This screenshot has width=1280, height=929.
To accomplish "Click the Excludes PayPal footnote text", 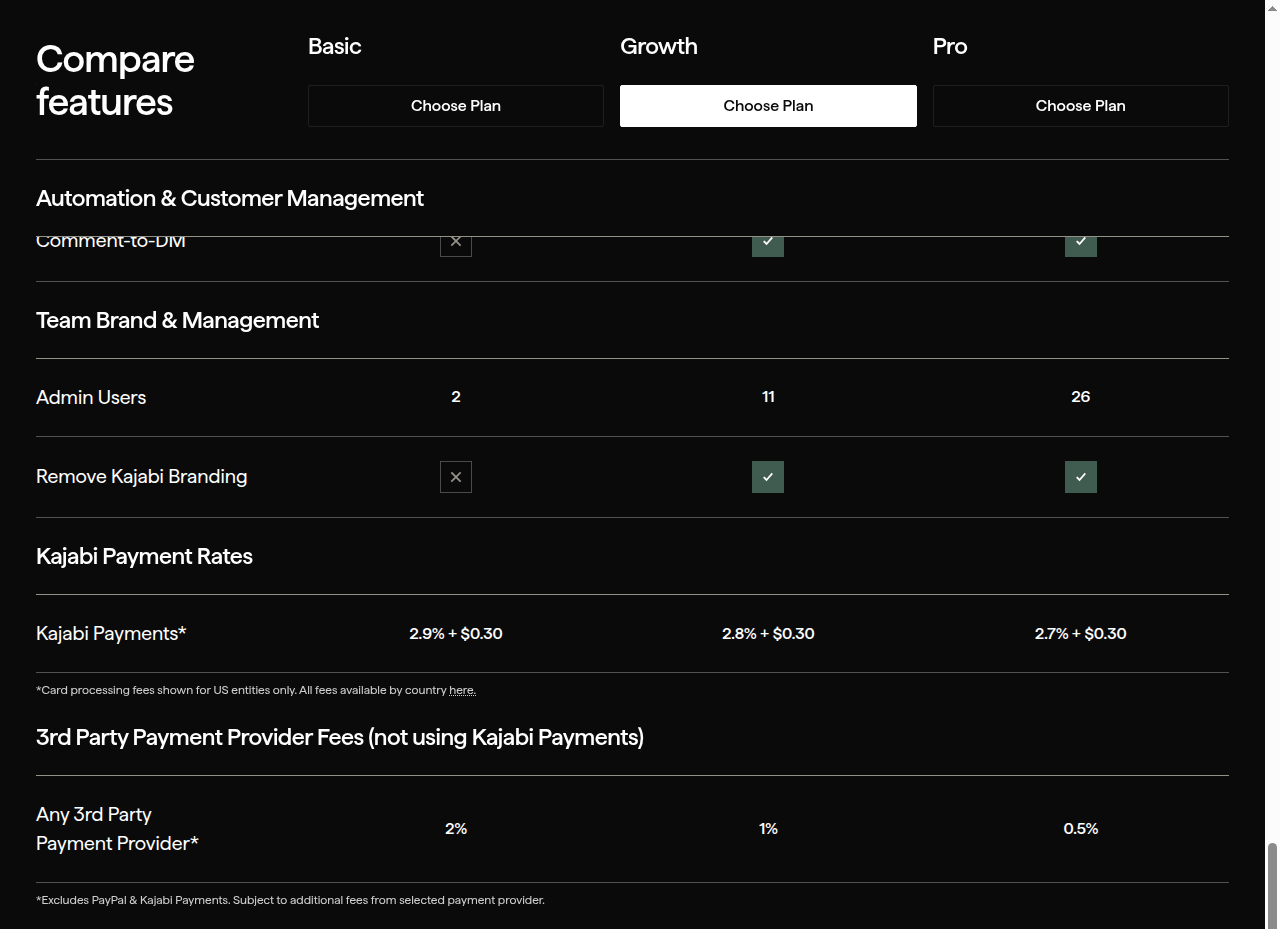I will 290,900.
